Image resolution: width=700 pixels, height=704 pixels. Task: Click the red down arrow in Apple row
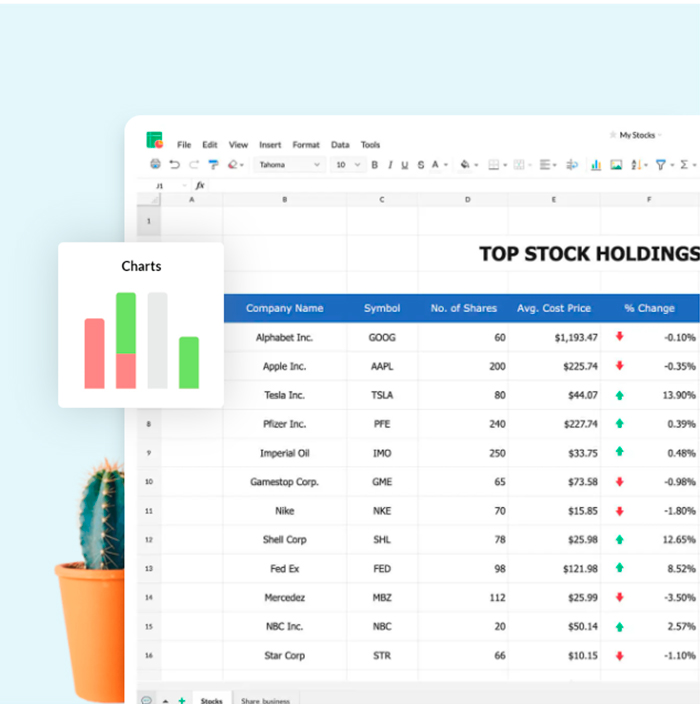point(620,366)
